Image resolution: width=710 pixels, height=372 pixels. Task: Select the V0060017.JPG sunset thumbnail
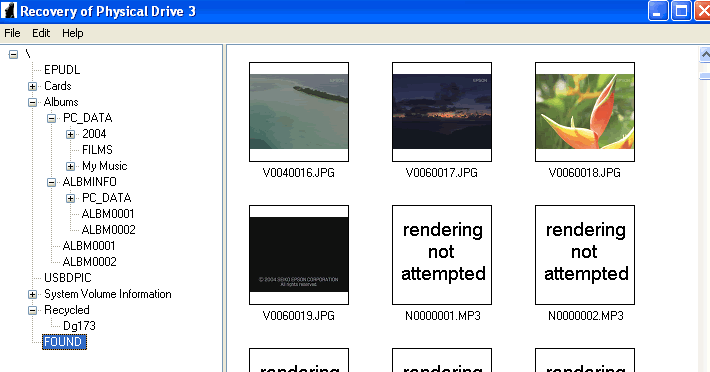click(x=442, y=112)
